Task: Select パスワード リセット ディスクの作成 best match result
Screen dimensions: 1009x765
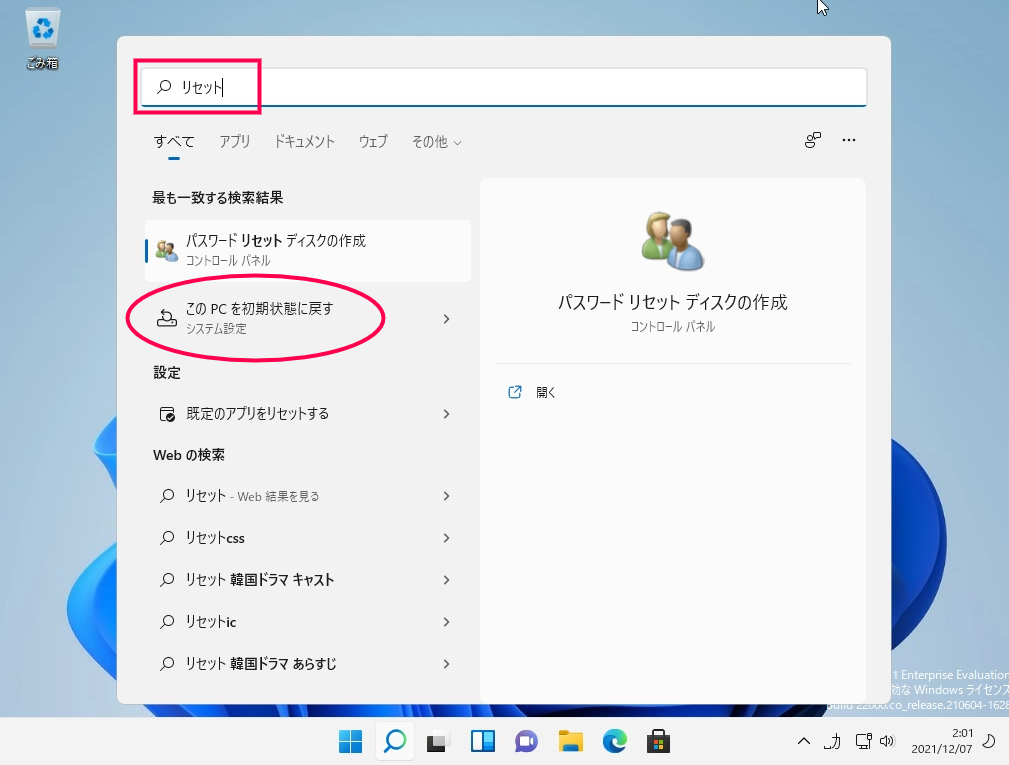Action: (308, 250)
